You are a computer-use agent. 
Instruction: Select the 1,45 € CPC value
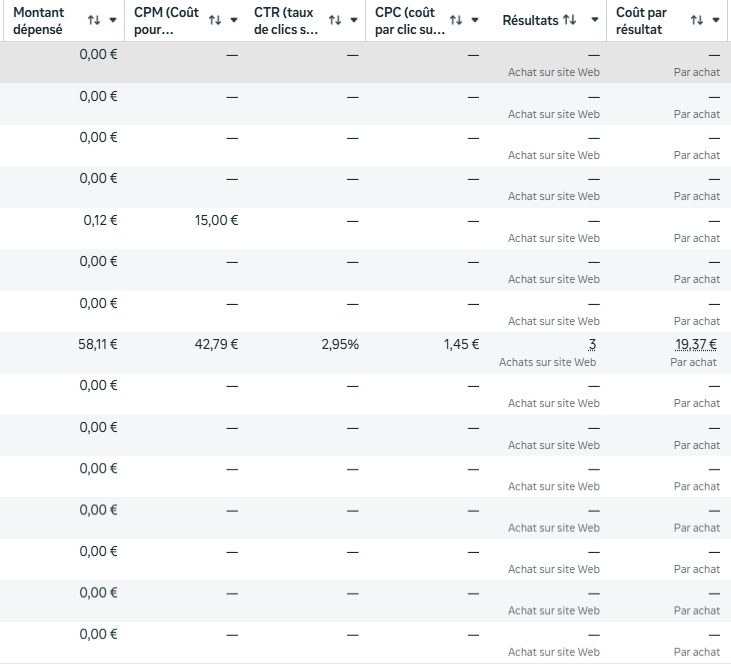click(461, 344)
